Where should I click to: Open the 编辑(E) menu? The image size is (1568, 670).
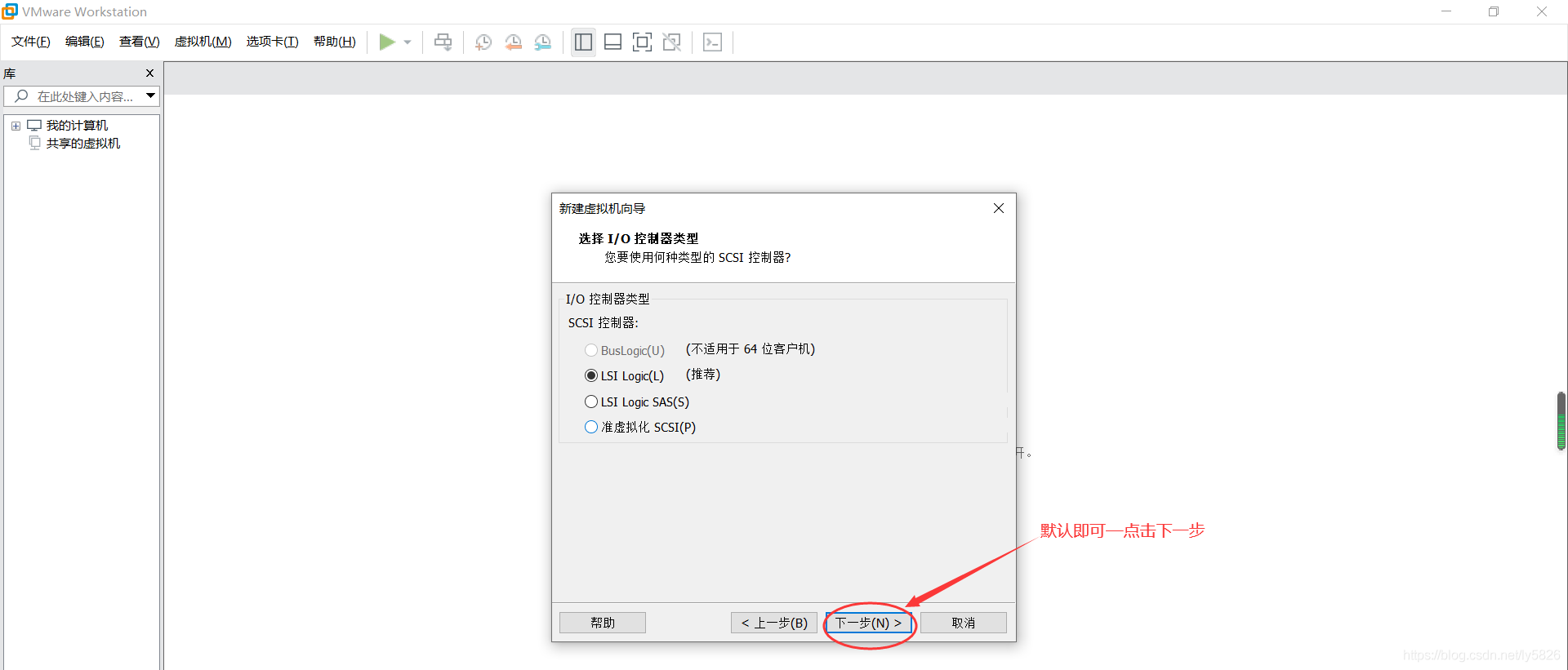(x=85, y=42)
